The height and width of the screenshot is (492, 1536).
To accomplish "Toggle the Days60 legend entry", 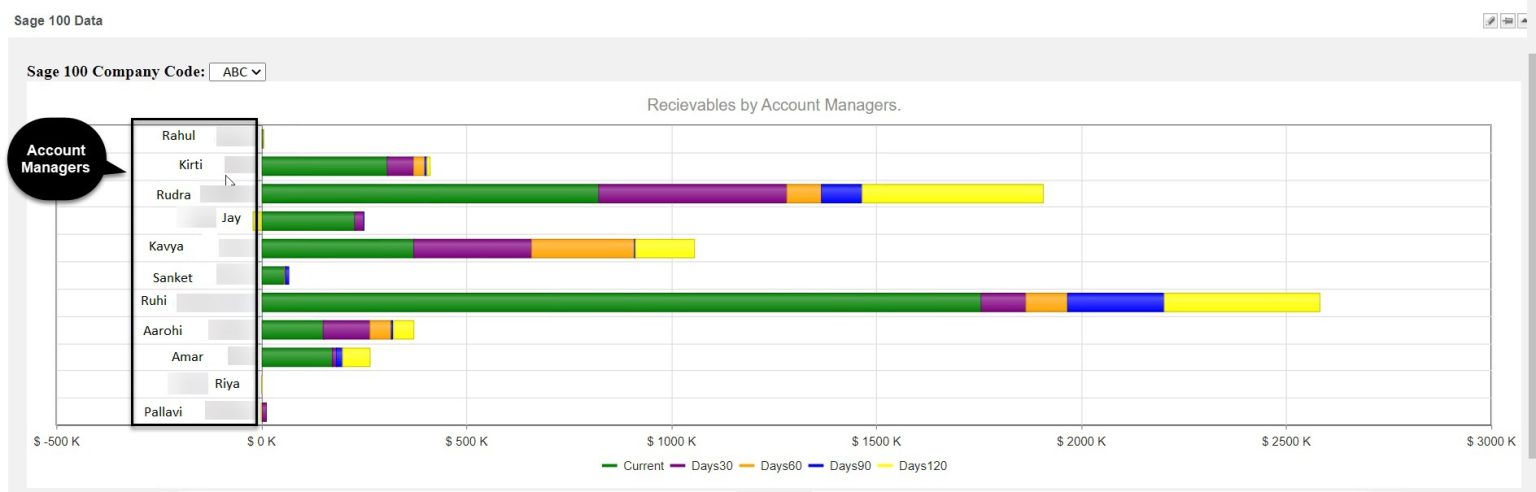I will (x=770, y=466).
